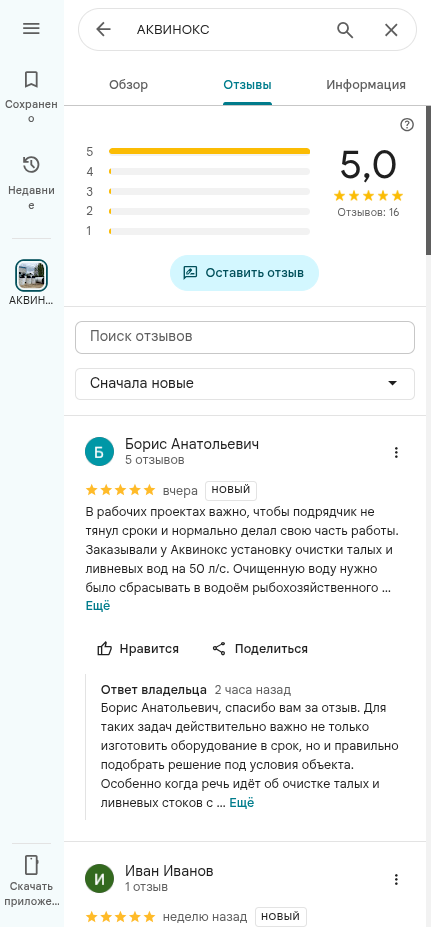Expand the owner's reply with Ещё
Screen dimensions: 431x927
[242, 803]
